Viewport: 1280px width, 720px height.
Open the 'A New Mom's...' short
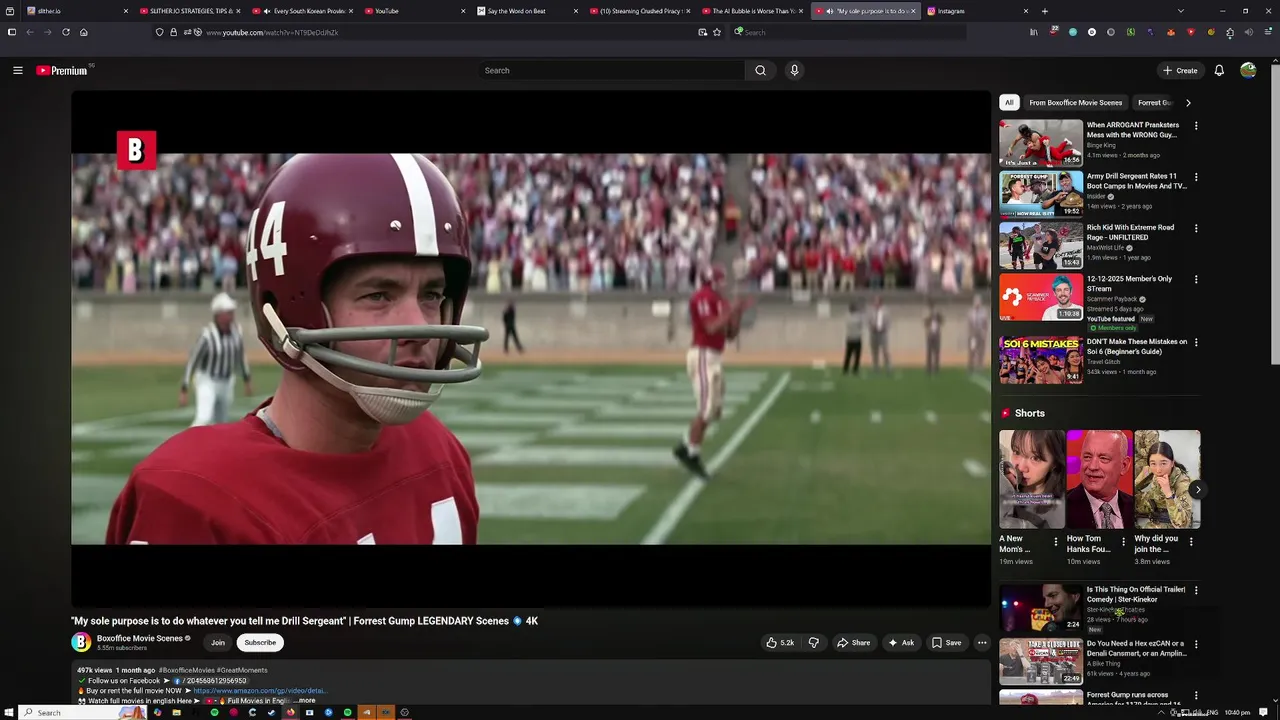1031,479
